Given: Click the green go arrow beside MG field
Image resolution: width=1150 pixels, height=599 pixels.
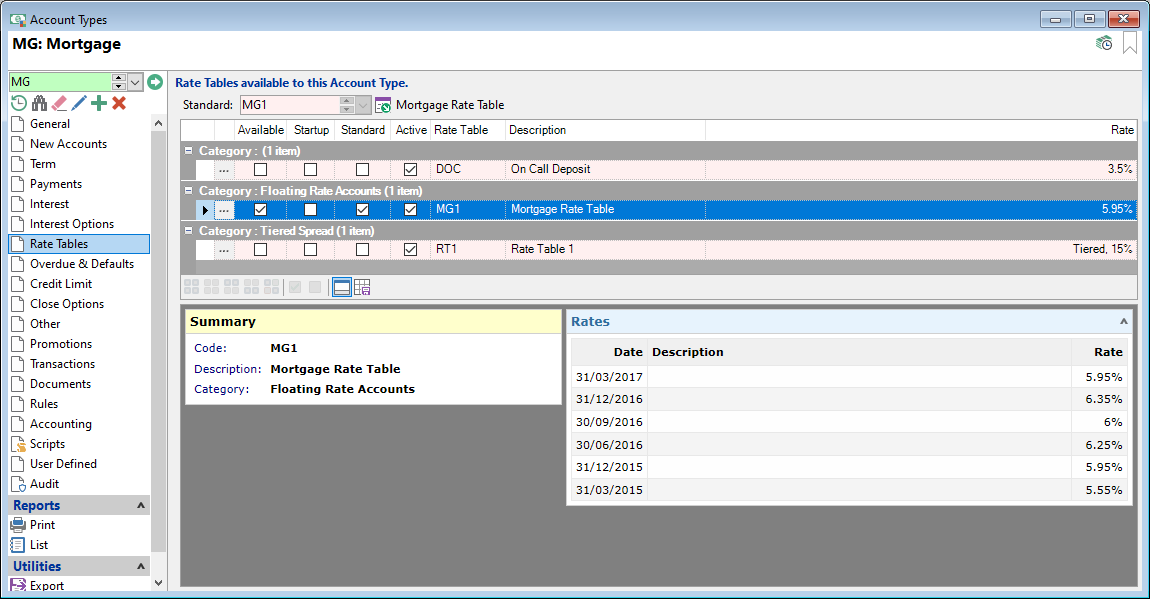Looking at the screenshot, I should [x=155, y=81].
